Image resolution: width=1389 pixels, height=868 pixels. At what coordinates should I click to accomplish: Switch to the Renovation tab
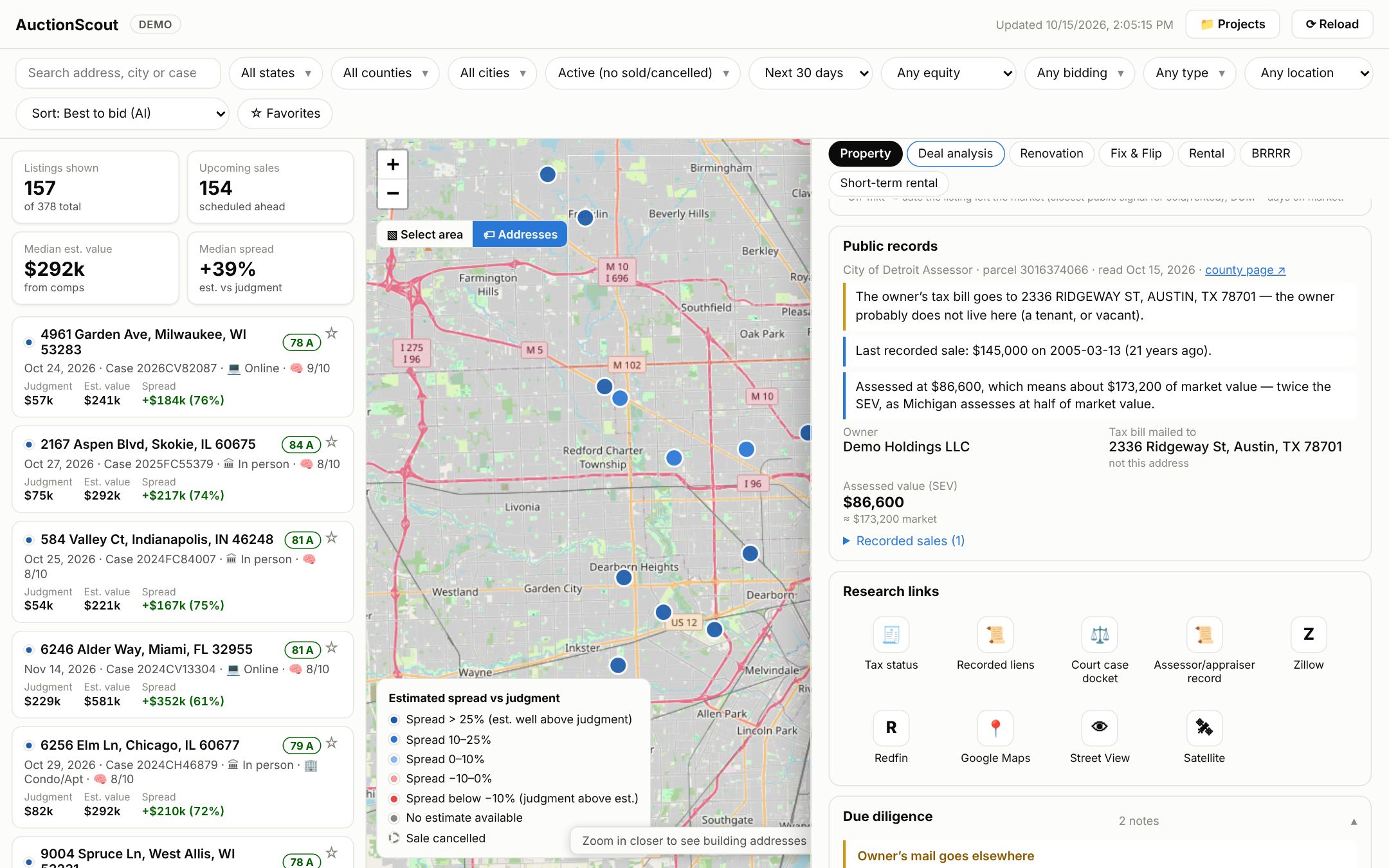pos(1051,154)
